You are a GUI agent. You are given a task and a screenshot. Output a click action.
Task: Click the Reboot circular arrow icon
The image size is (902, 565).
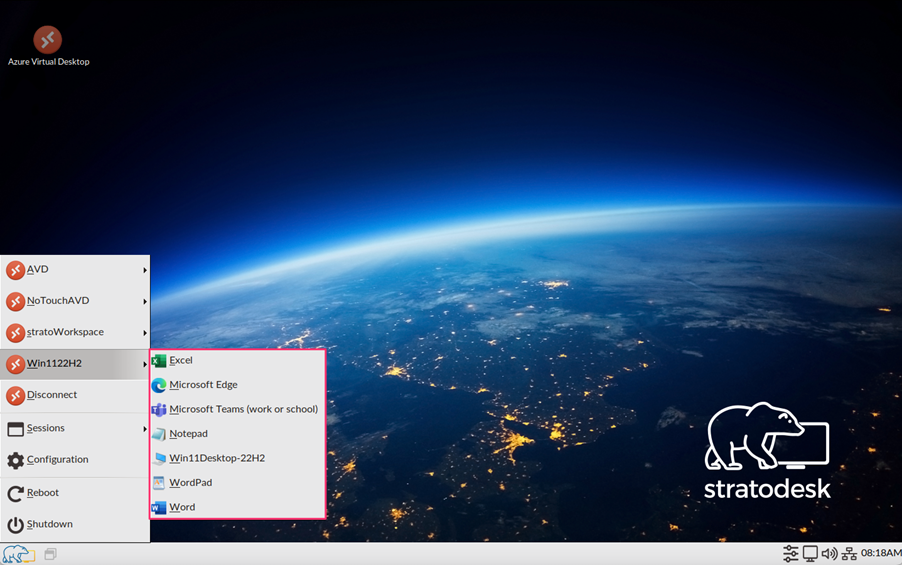(16, 493)
